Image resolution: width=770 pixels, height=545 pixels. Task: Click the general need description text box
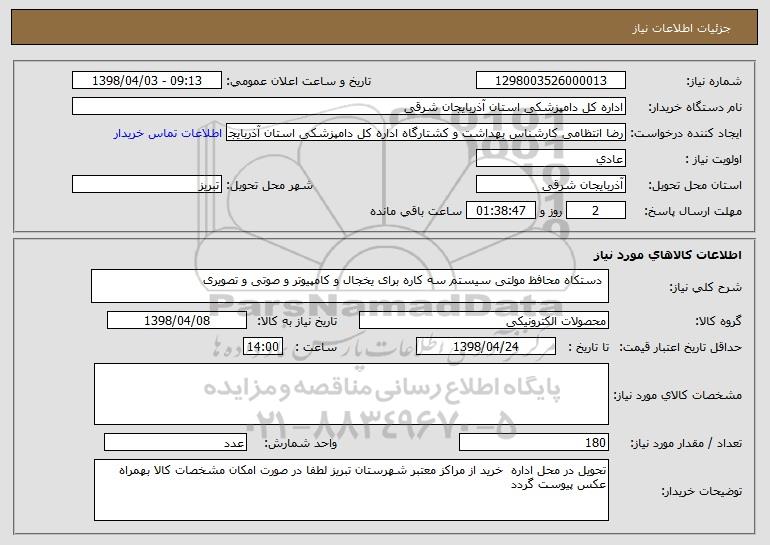[x=350, y=286]
